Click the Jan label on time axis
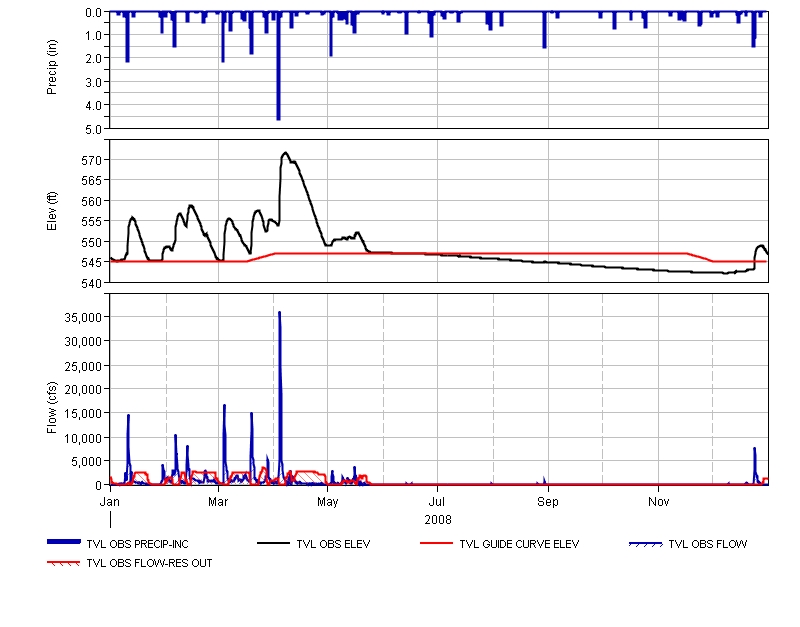Viewport: 800px width, 627px height. [110, 499]
